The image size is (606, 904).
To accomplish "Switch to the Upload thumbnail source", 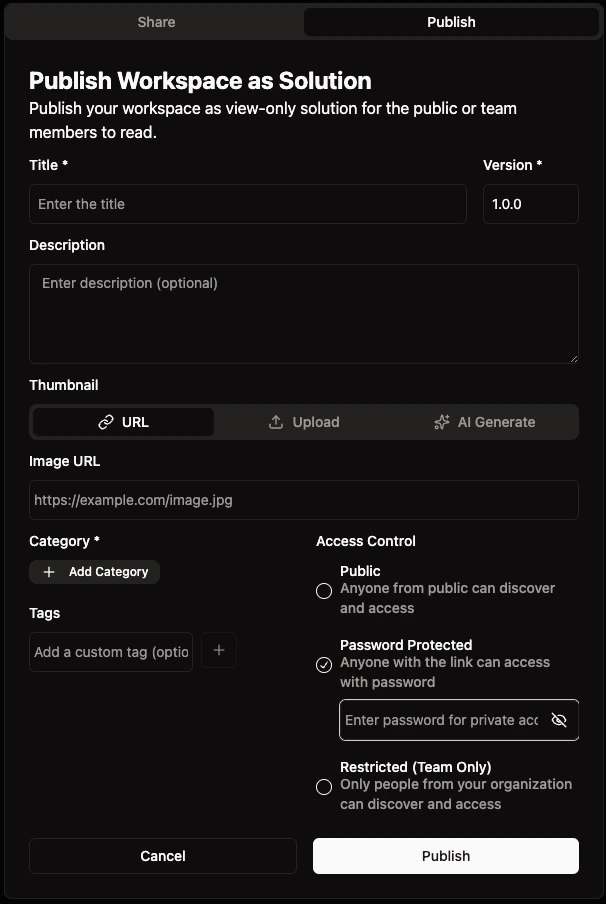I will 304,421.
